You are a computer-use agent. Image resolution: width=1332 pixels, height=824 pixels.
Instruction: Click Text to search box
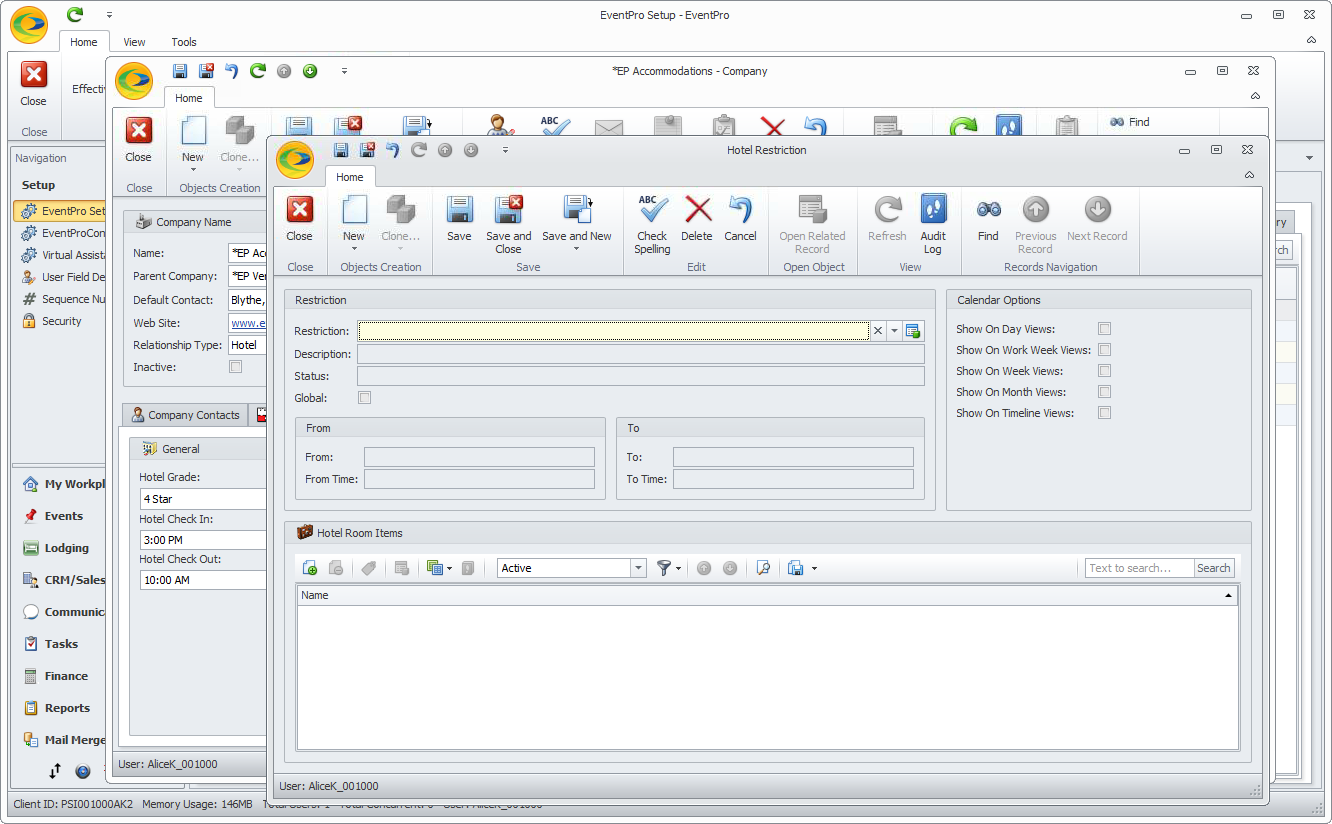[1140, 568]
